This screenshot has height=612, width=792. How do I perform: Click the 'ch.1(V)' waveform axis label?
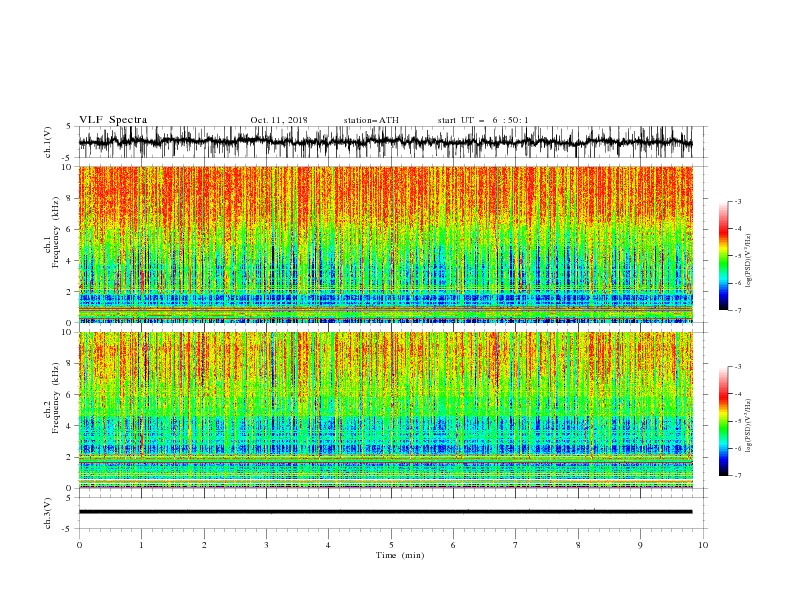pyautogui.click(x=48, y=142)
